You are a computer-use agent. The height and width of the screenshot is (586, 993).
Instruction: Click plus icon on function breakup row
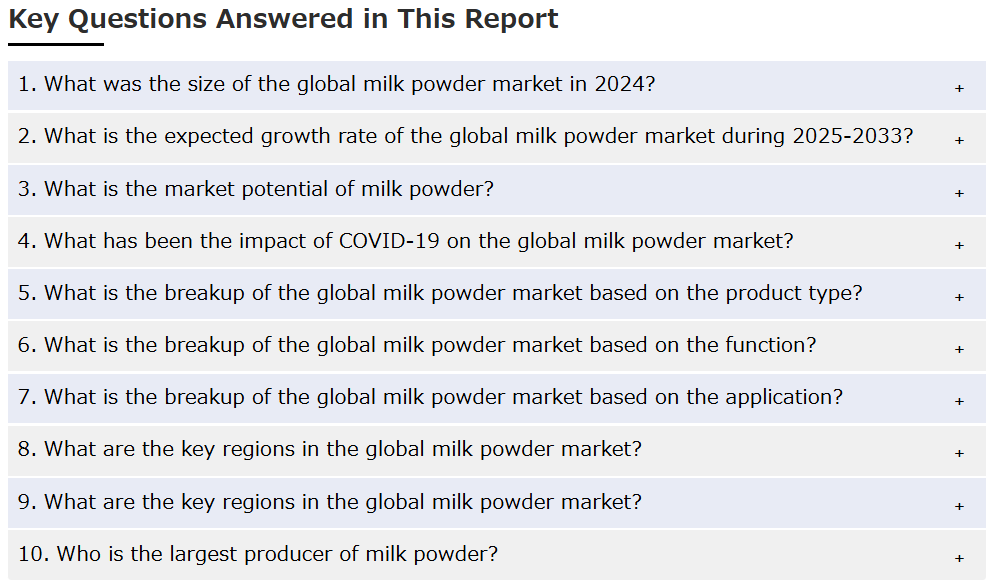tap(959, 349)
